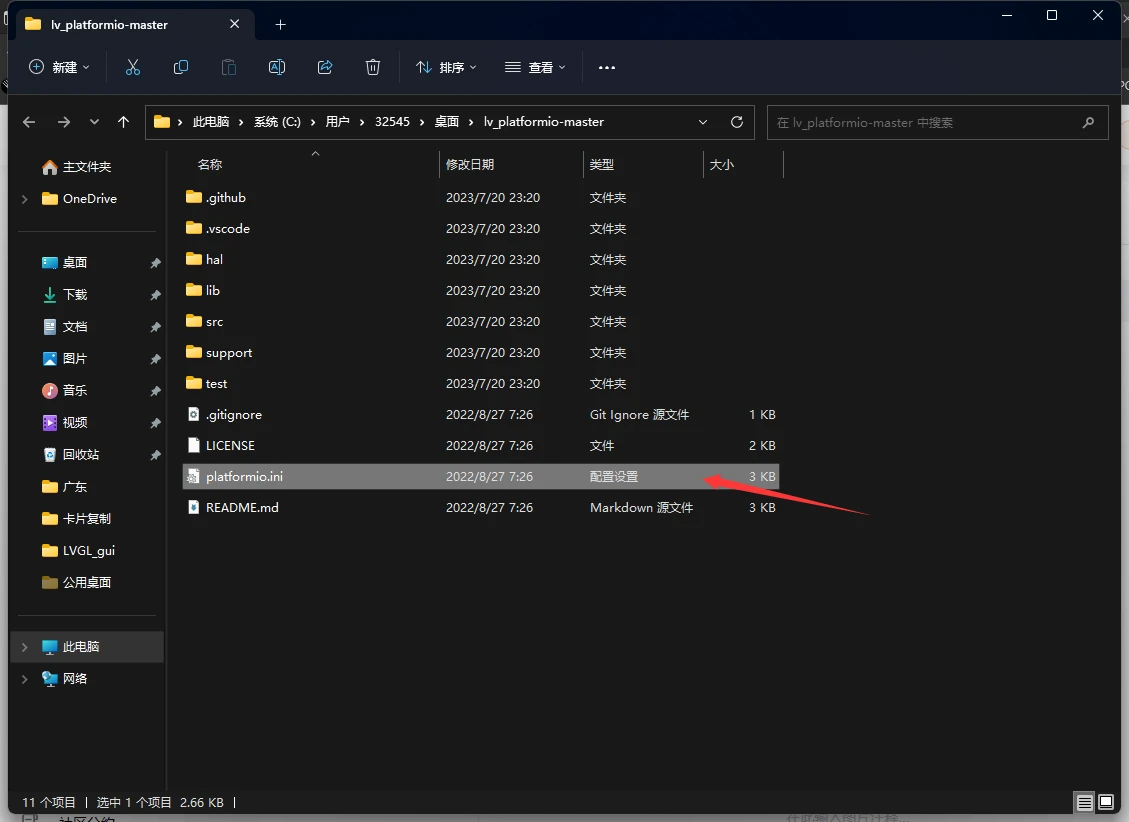Click 桌面 breadcrumb in address bar
This screenshot has width=1129, height=822.
446,122
